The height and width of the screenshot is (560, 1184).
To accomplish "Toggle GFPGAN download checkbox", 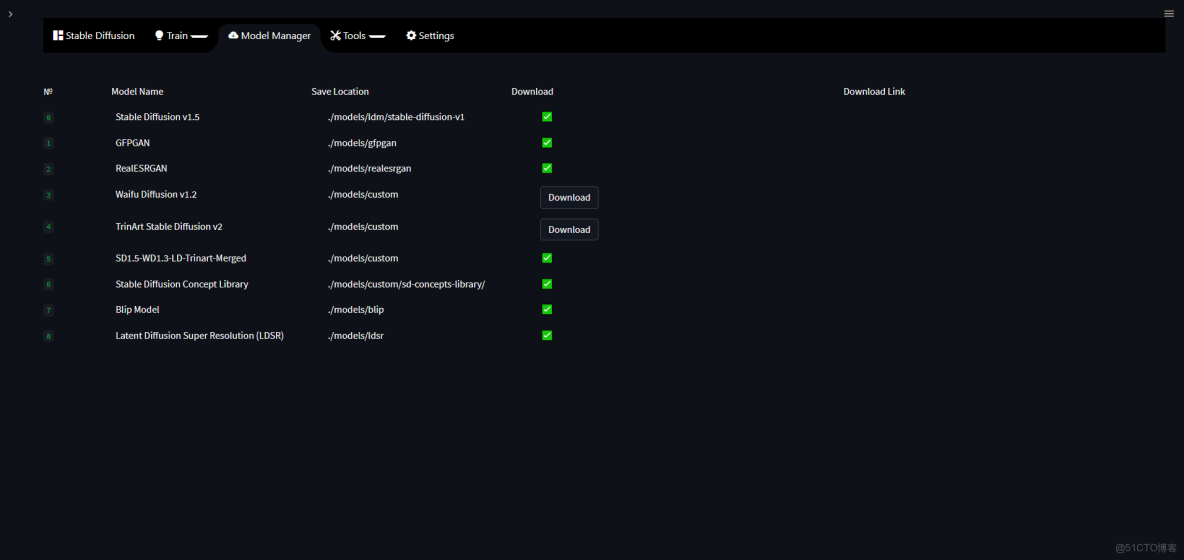I will pos(547,143).
